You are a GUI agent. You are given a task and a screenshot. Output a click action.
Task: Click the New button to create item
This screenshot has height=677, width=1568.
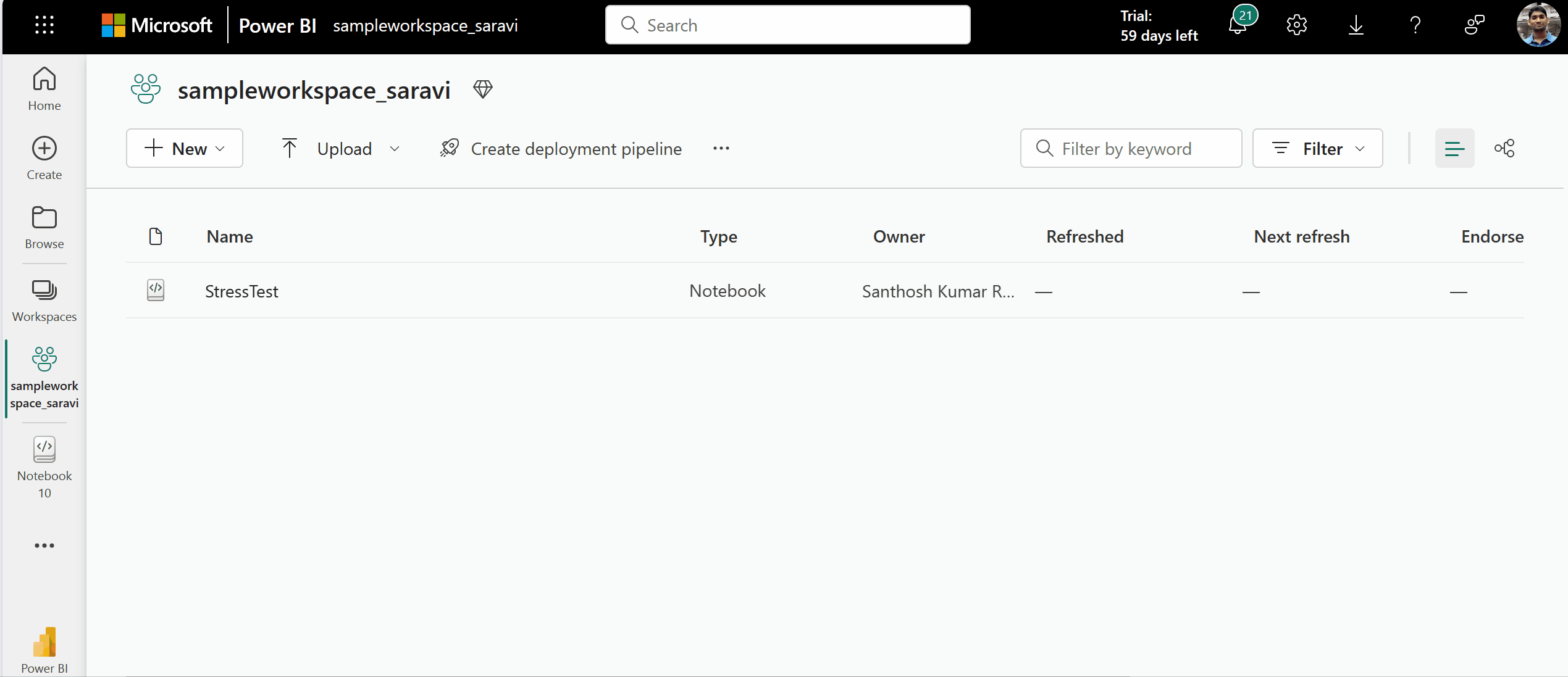[x=184, y=148]
